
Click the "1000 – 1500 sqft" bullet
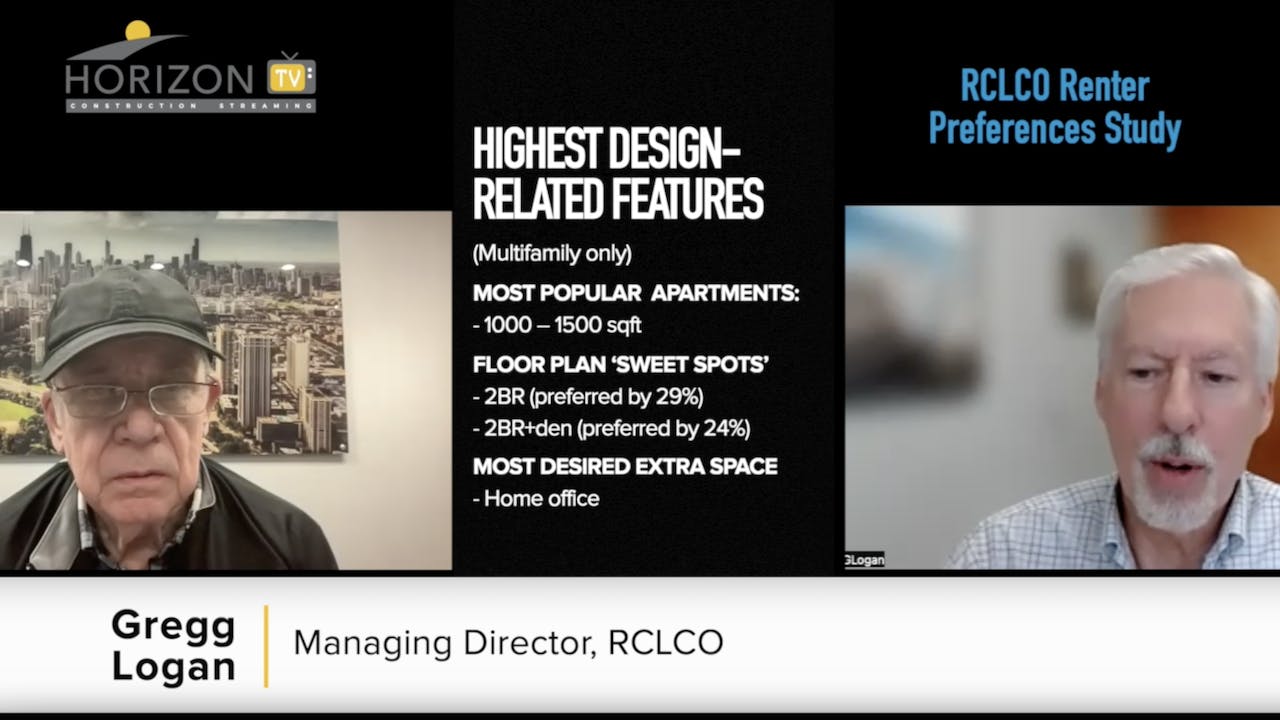(557, 326)
